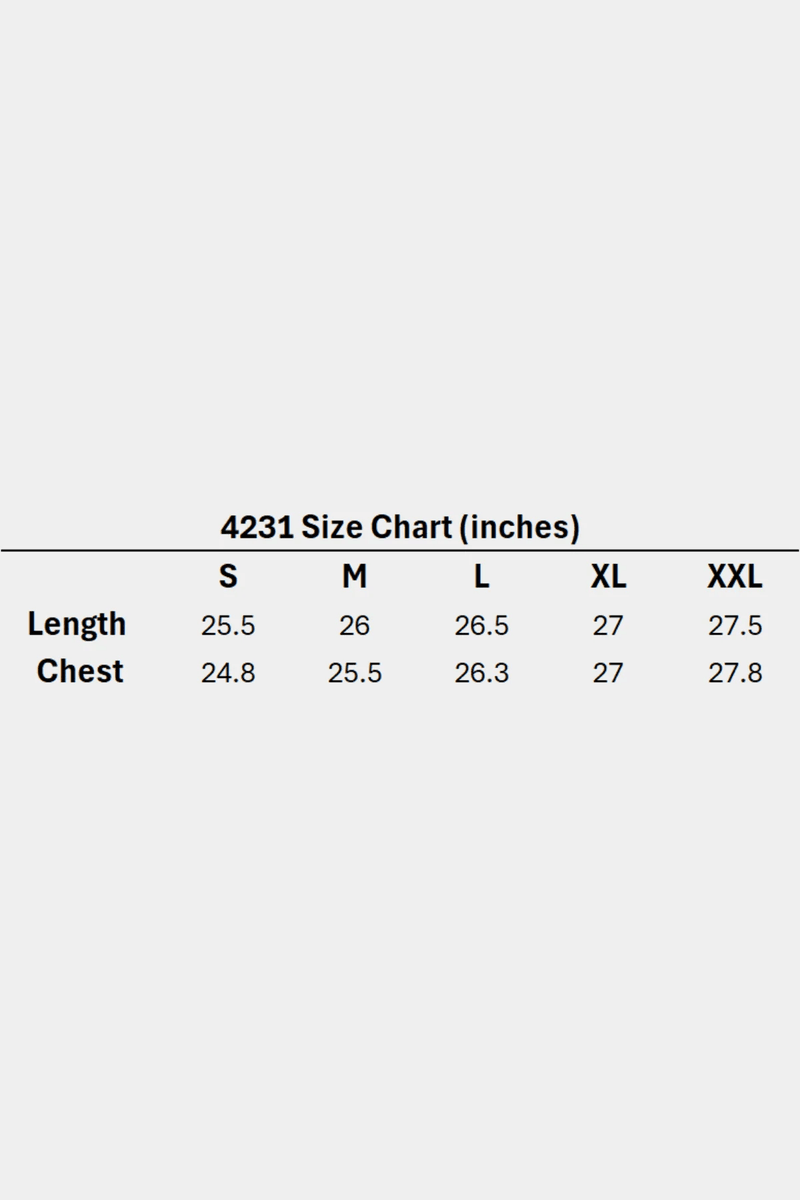Click the Chest value 26.3 for size L
Screen dimensions: 800x1200
[x=481, y=673]
